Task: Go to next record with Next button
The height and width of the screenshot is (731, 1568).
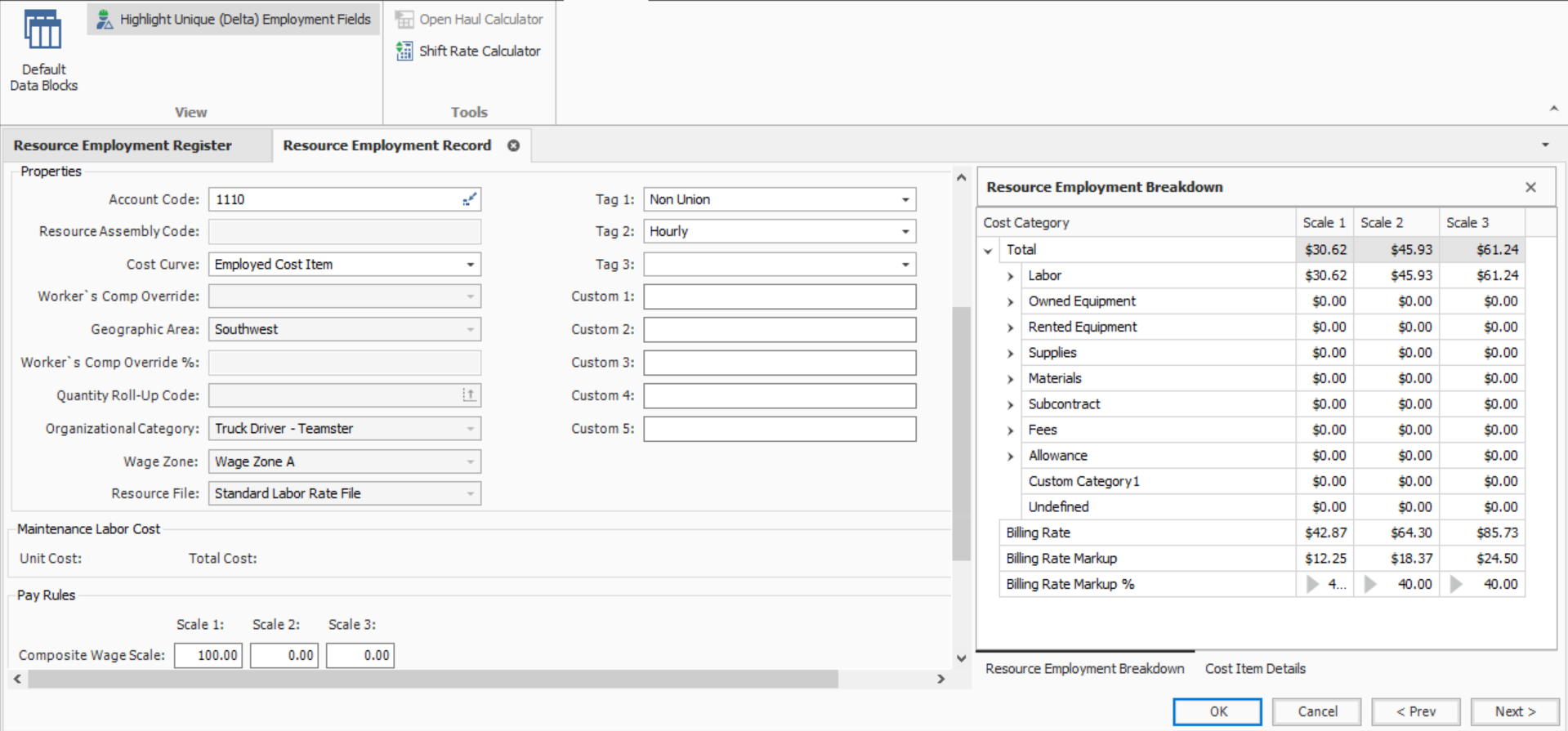Action: (1514, 711)
